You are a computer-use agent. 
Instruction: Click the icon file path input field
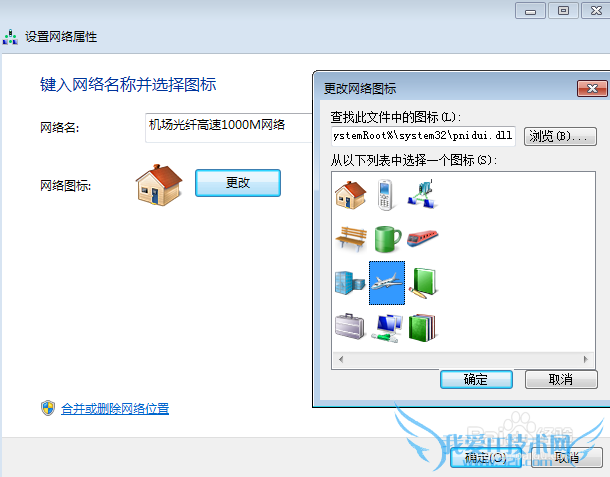coord(423,136)
